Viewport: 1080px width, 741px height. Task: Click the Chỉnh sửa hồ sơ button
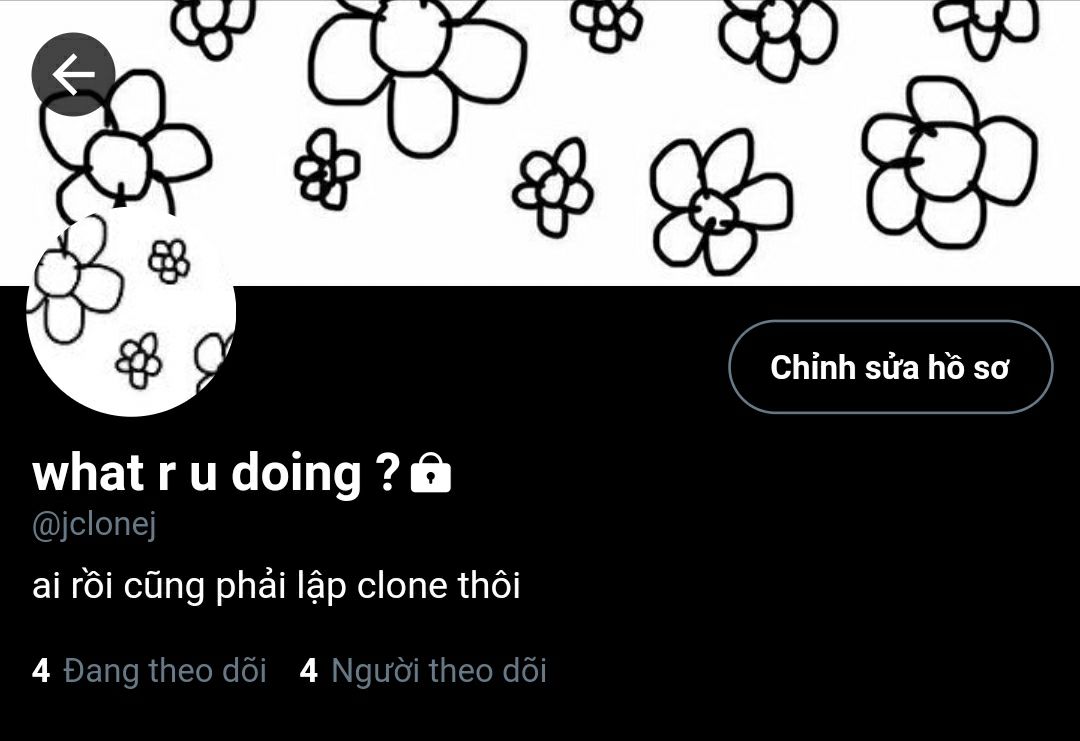coord(891,367)
